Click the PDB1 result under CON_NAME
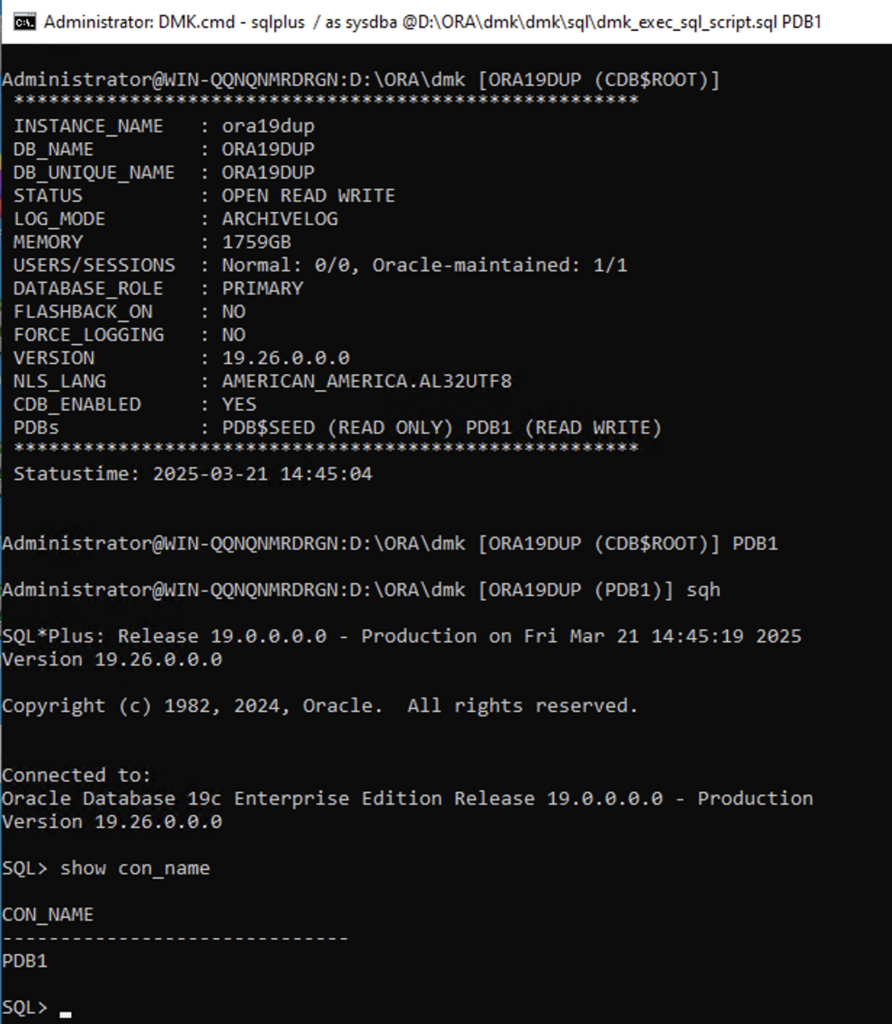The width and height of the screenshot is (892, 1024). point(25,961)
